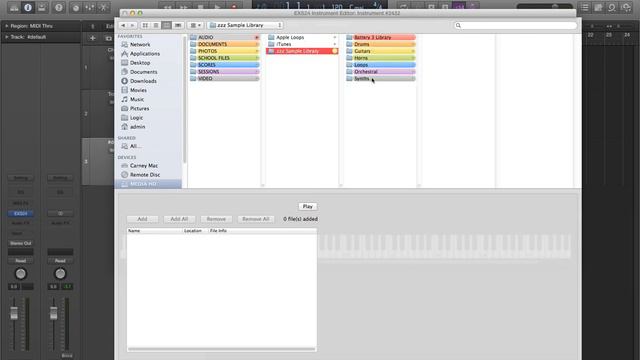Open the Apple Loops folder
Image resolution: width=640 pixels, height=360 pixels.
(x=302, y=37)
